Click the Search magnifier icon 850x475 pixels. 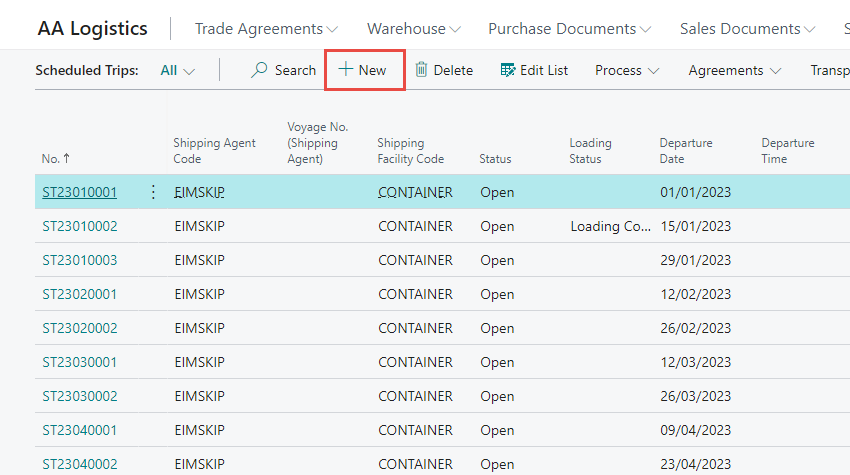pyautogui.click(x=260, y=70)
